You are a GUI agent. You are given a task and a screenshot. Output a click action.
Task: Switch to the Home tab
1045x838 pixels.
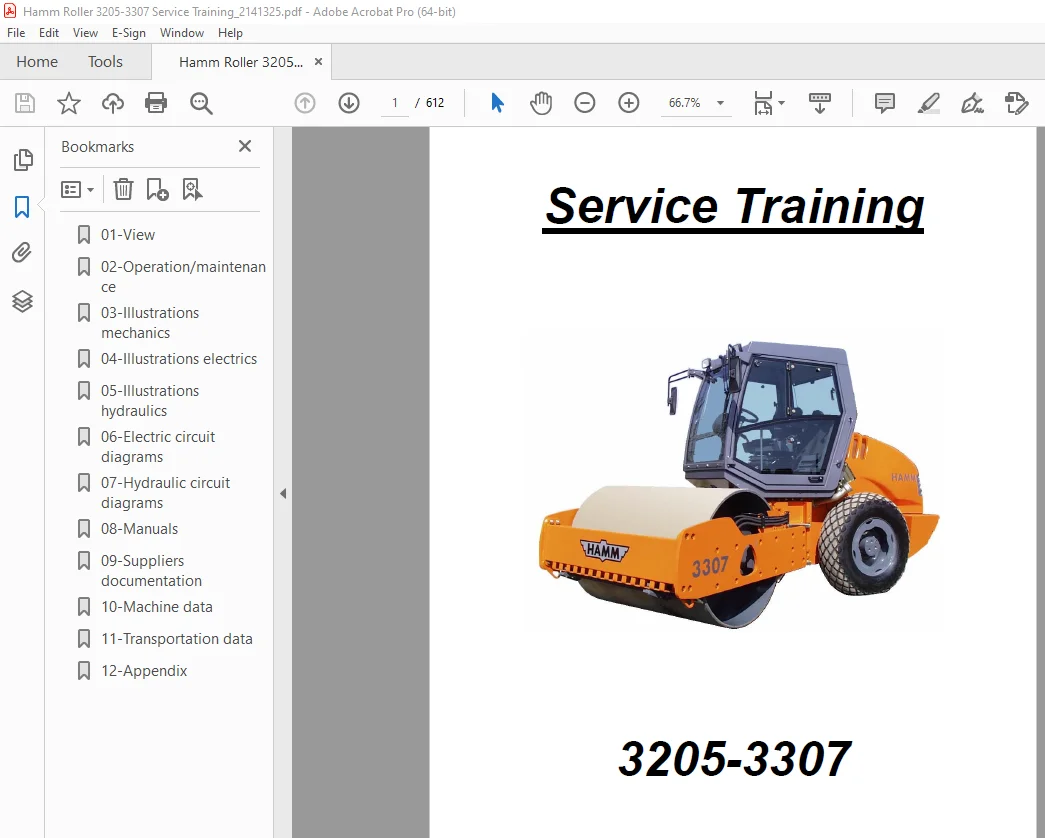click(37, 62)
